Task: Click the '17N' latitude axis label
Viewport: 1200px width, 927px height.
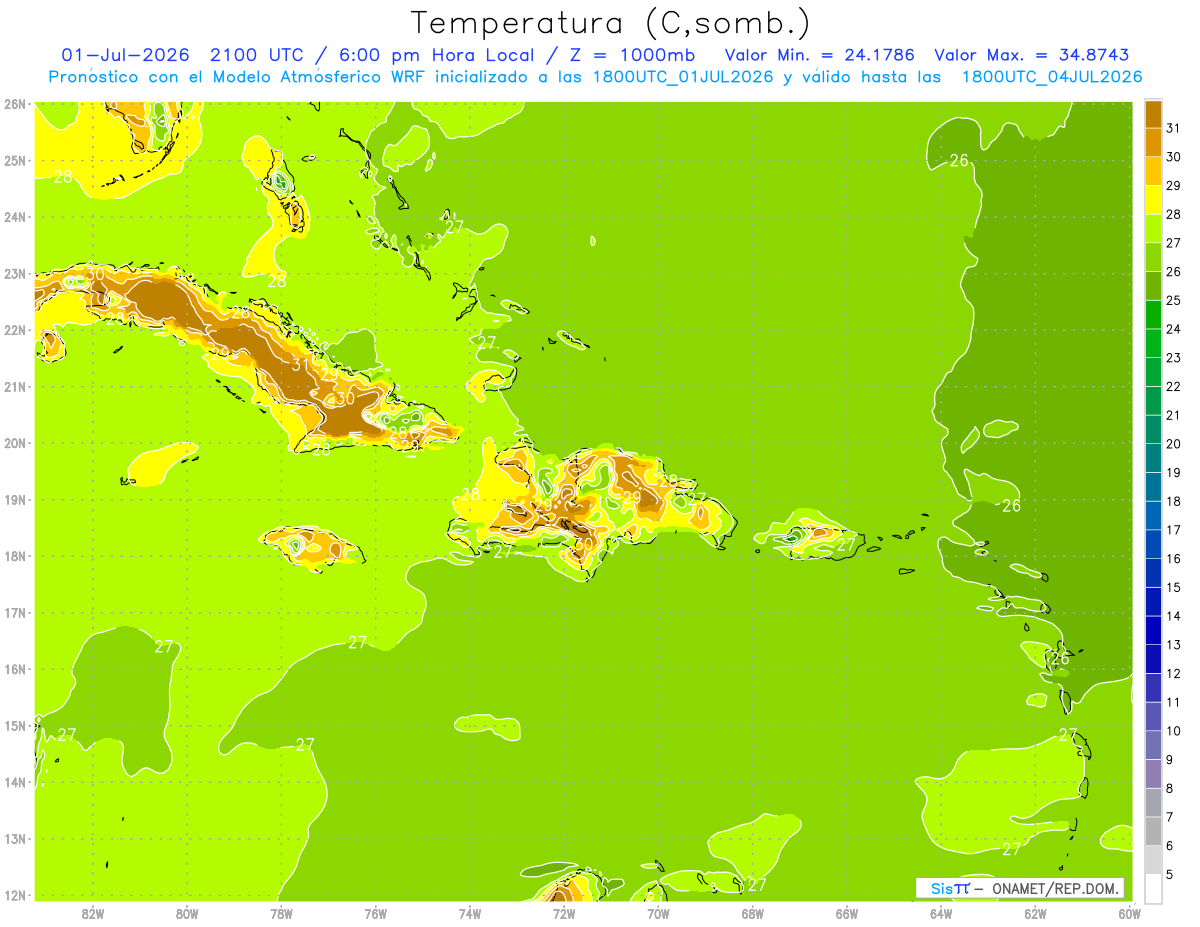Action: (15, 612)
